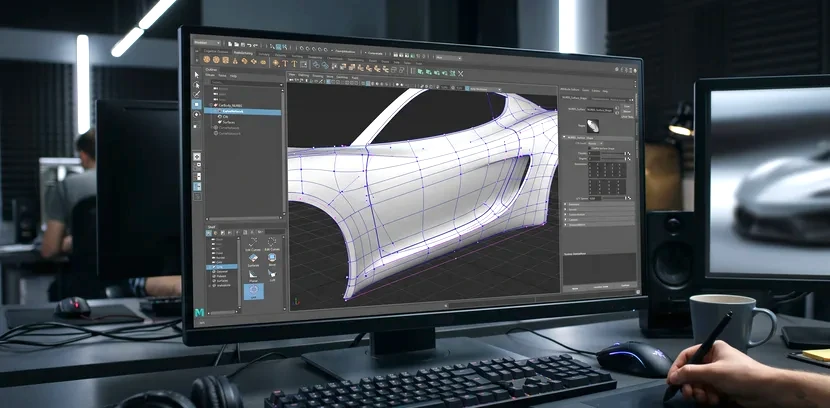Click the first orange sphere shelf icon

206,60
